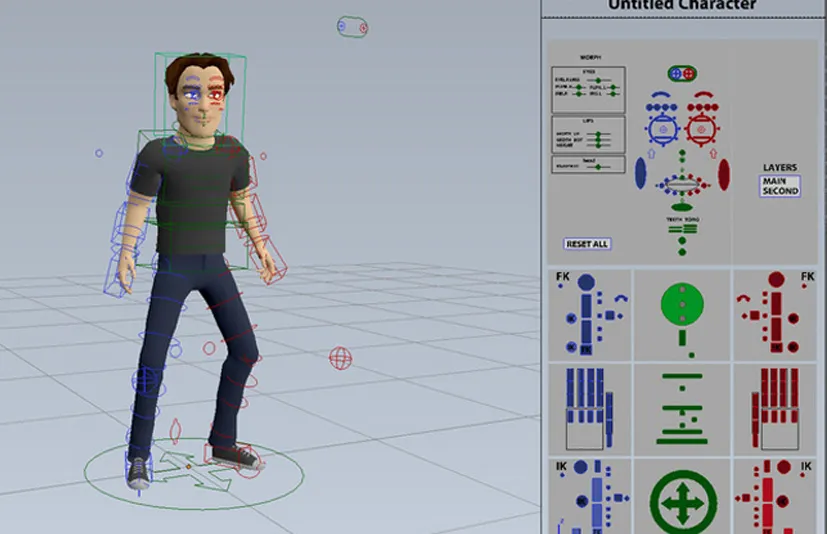Select the SECOND layer option
Screen dimensions: 827x534
pos(780,190)
